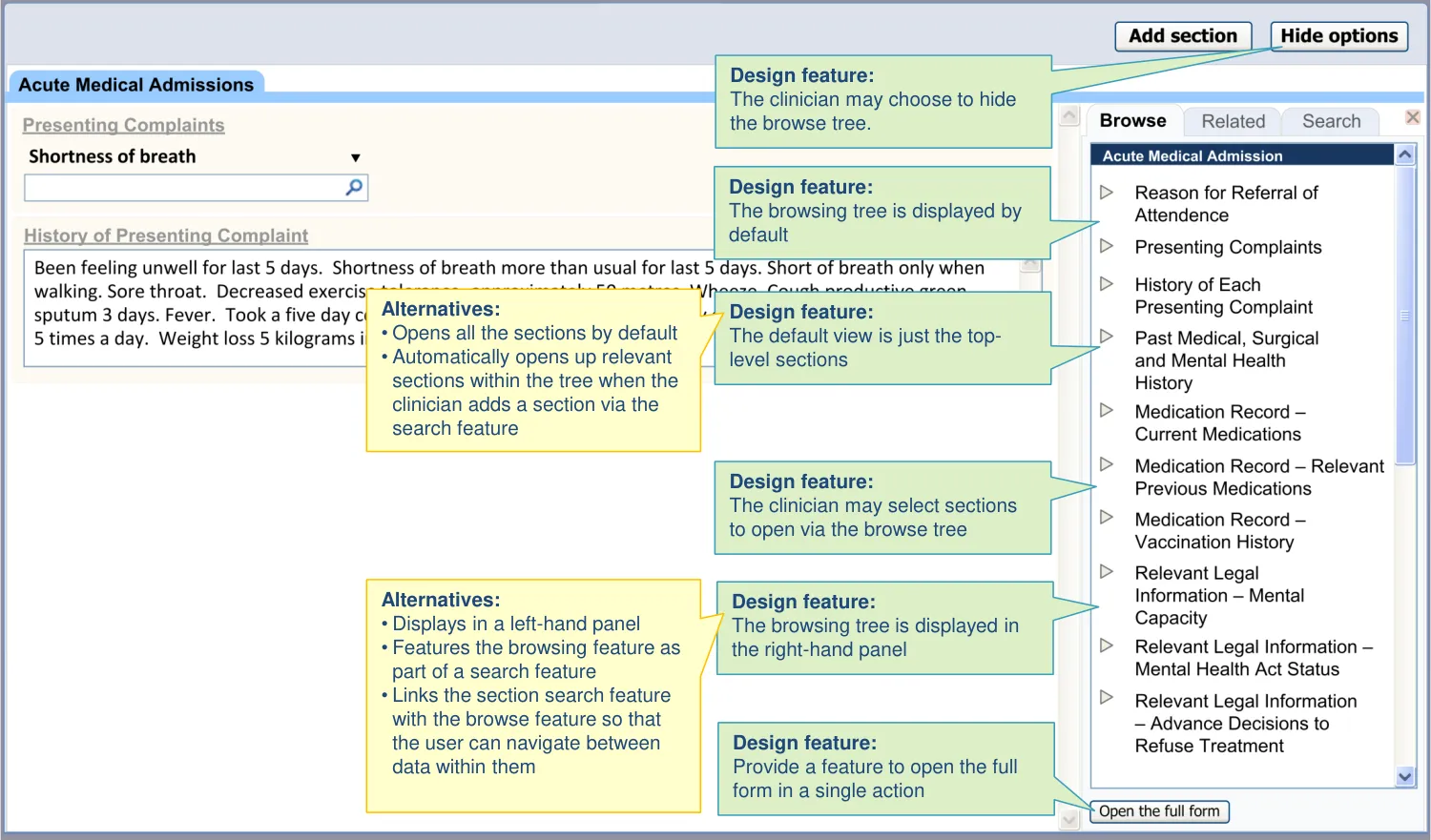Close the browse panel with the X icon

(1413, 117)
